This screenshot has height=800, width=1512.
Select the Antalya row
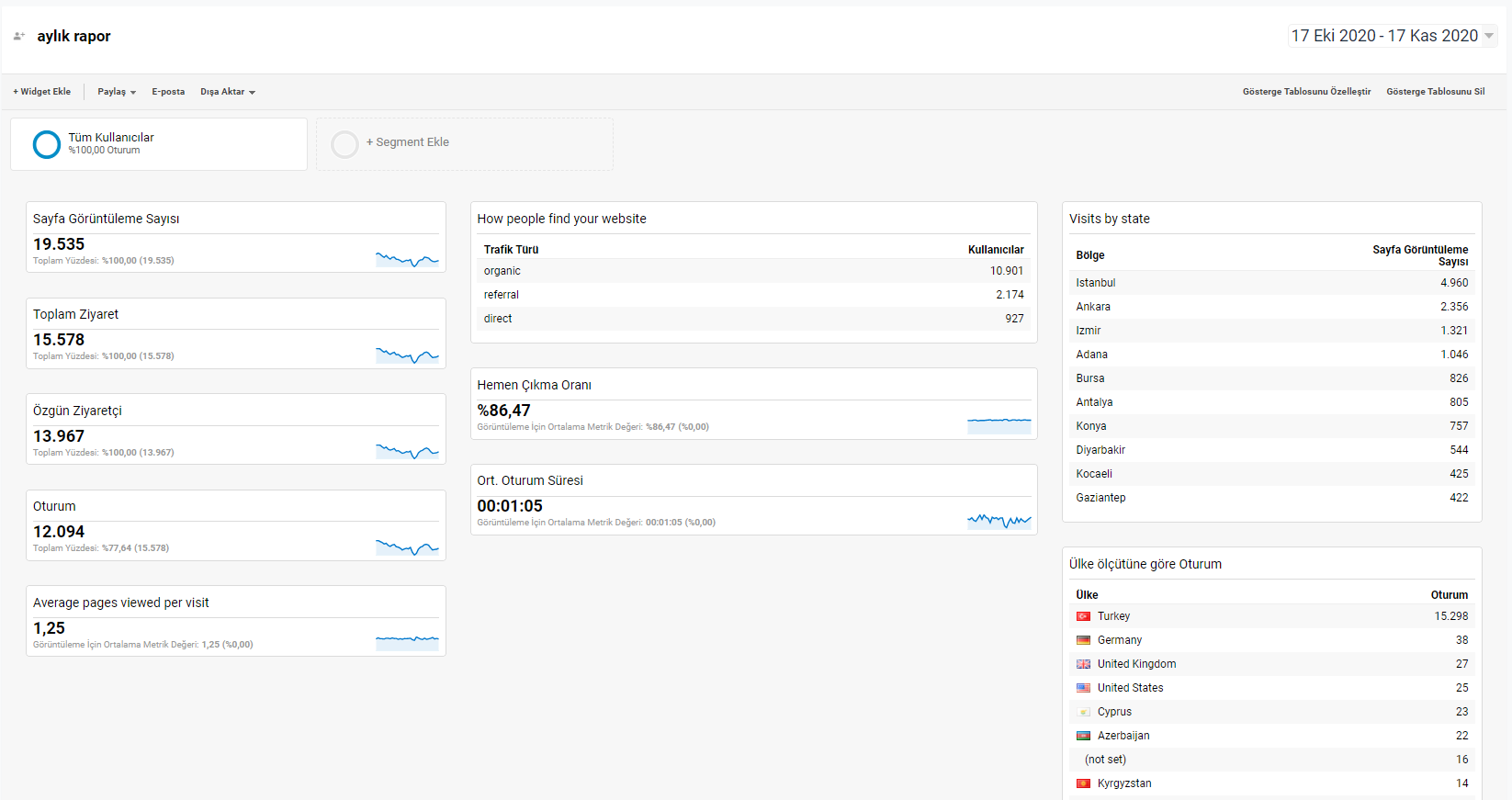pyautogui.click(x=1272, y=402)
